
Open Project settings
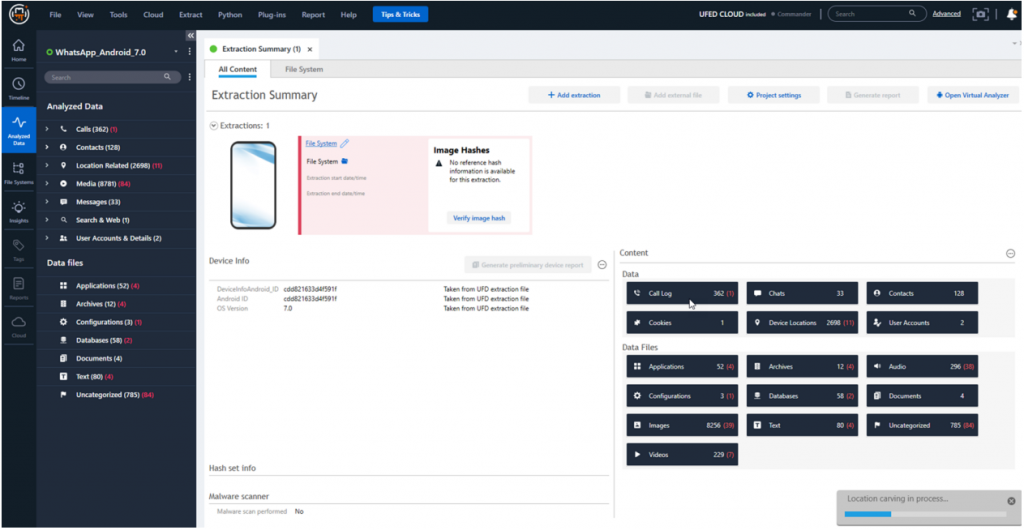point(774,95)
